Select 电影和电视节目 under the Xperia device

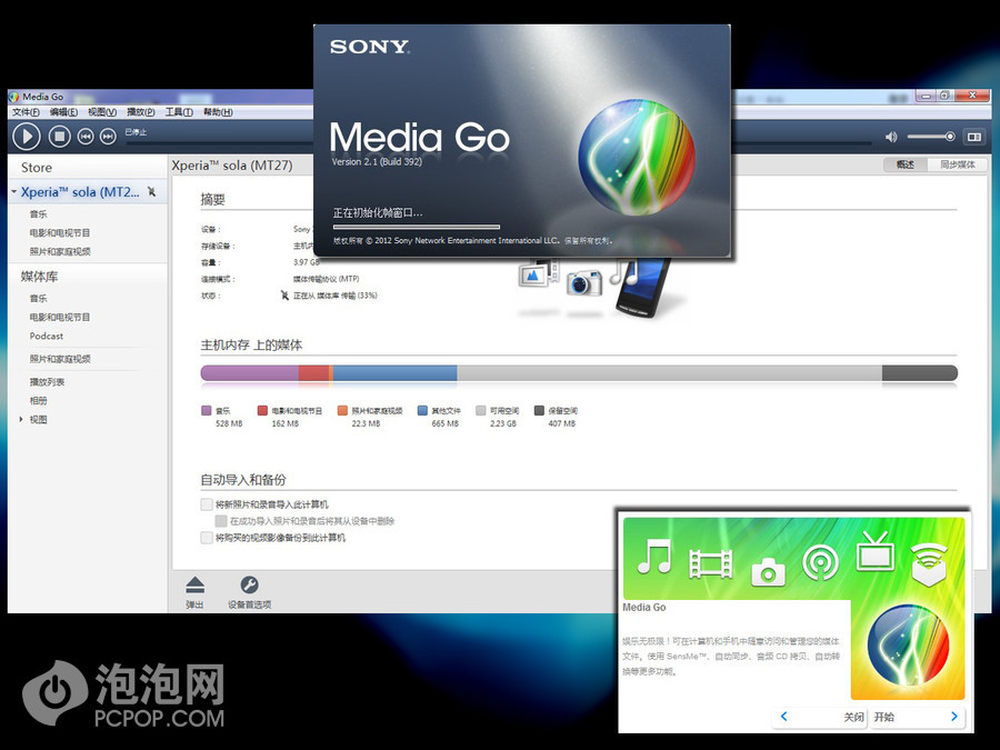click(60, 233)
